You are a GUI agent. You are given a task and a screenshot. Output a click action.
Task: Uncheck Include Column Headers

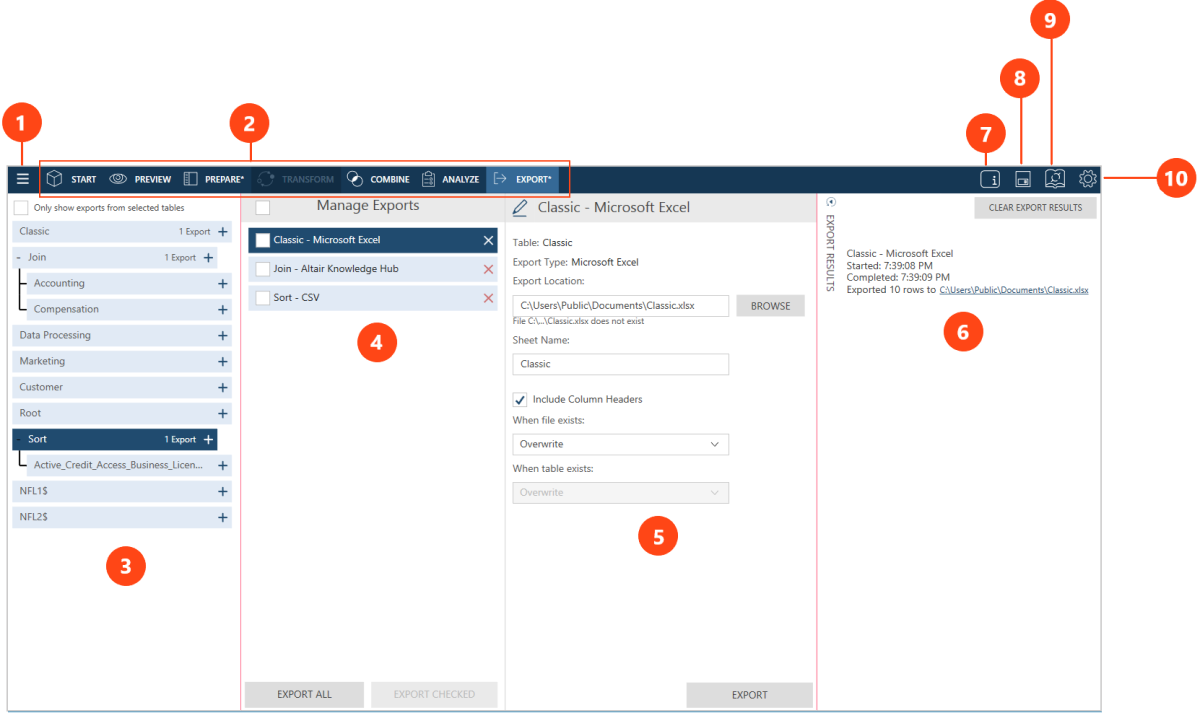[520, 400]
